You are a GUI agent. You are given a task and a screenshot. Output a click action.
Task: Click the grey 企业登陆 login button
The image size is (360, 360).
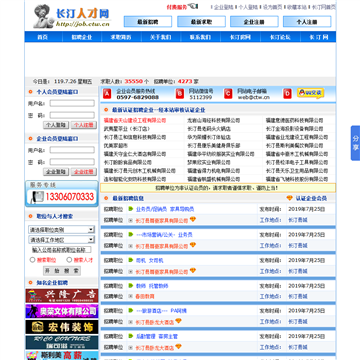pos(56,172)
